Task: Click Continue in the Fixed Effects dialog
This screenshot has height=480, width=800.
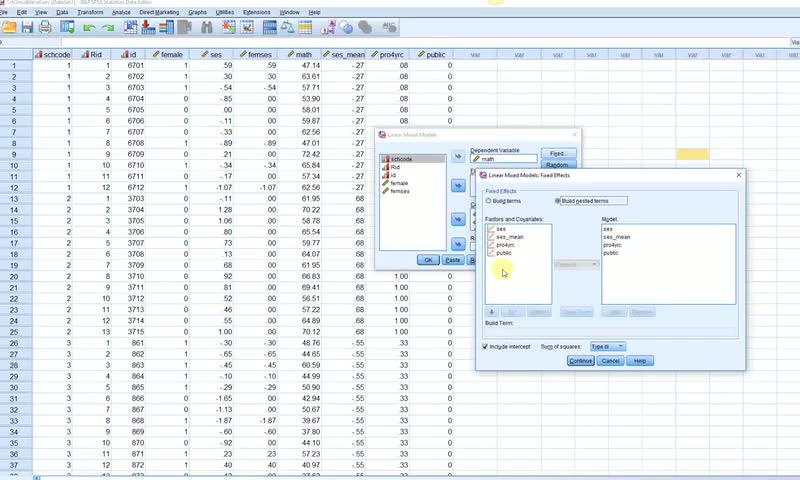Action: point(581,361)
